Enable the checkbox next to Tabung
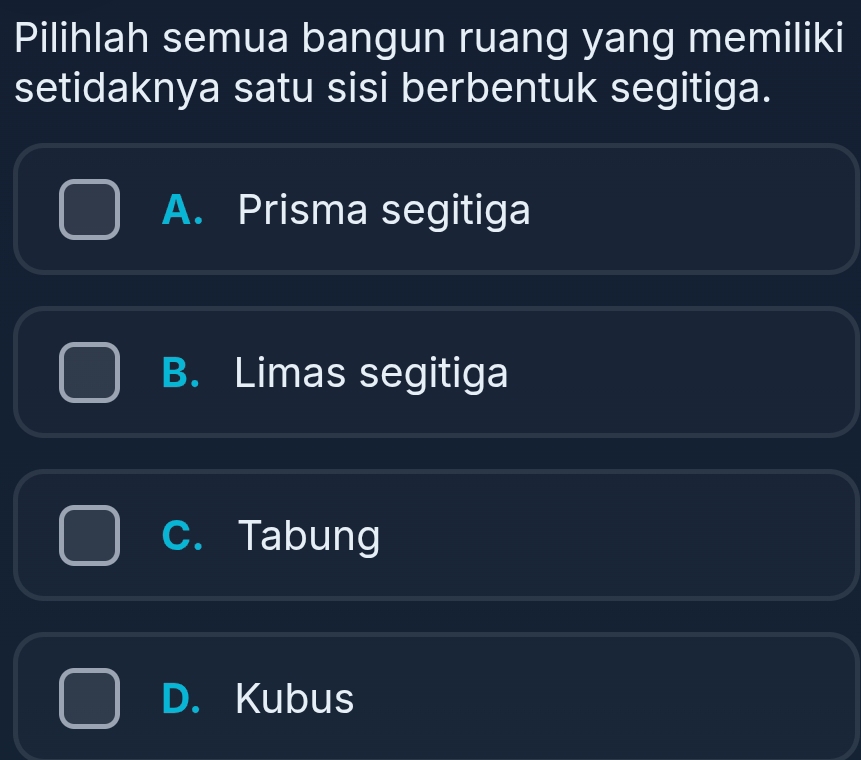Viewport: 861px width, 760px height. click(89, 536)
